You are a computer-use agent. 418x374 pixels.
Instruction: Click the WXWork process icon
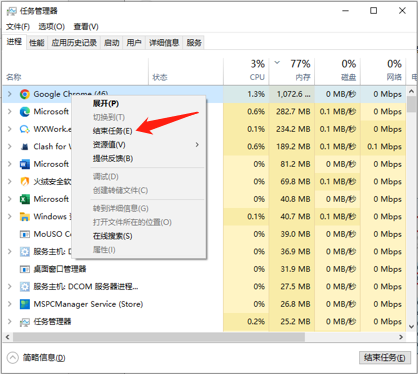pos(25,129)
